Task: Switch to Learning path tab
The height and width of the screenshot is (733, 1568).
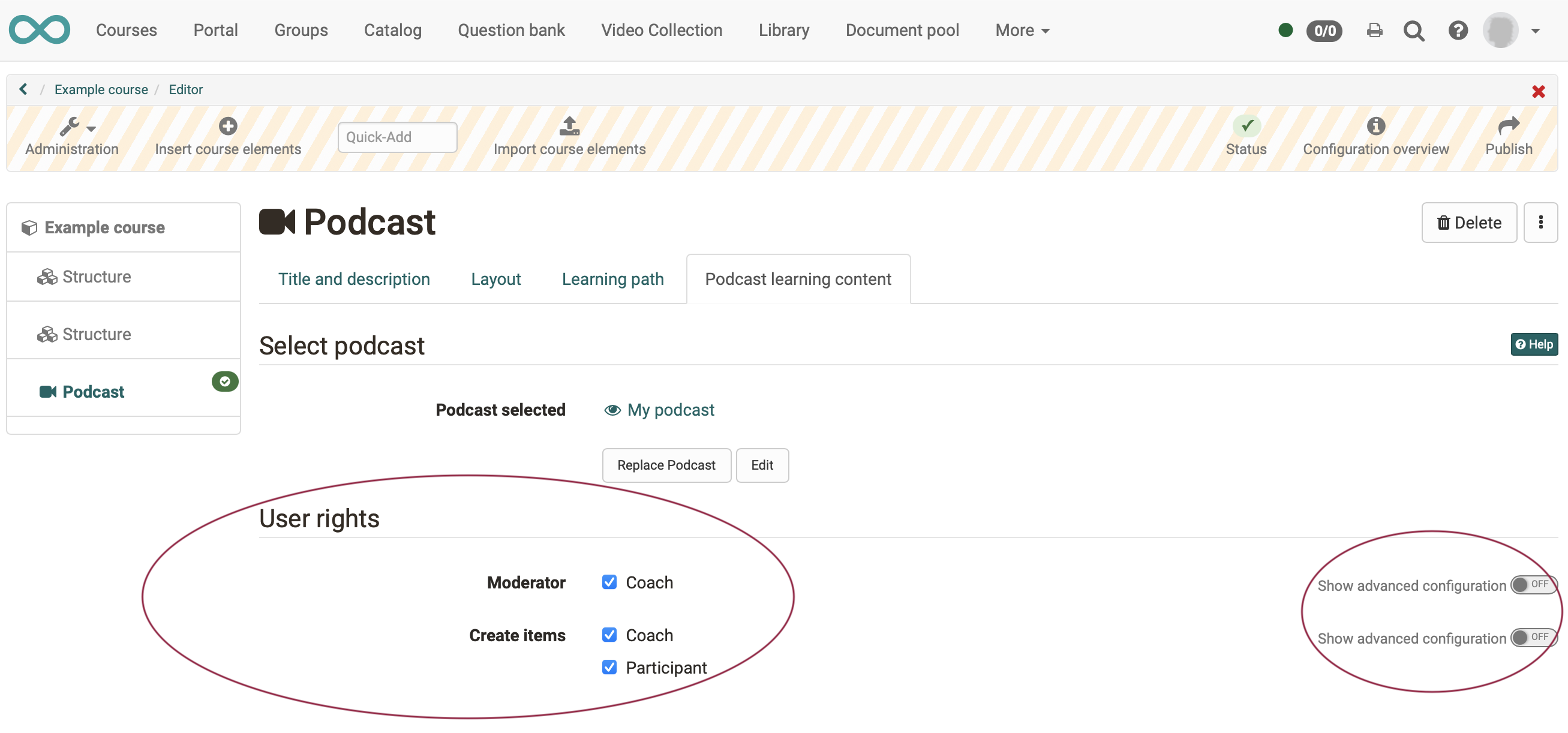Action: [612, 279]
